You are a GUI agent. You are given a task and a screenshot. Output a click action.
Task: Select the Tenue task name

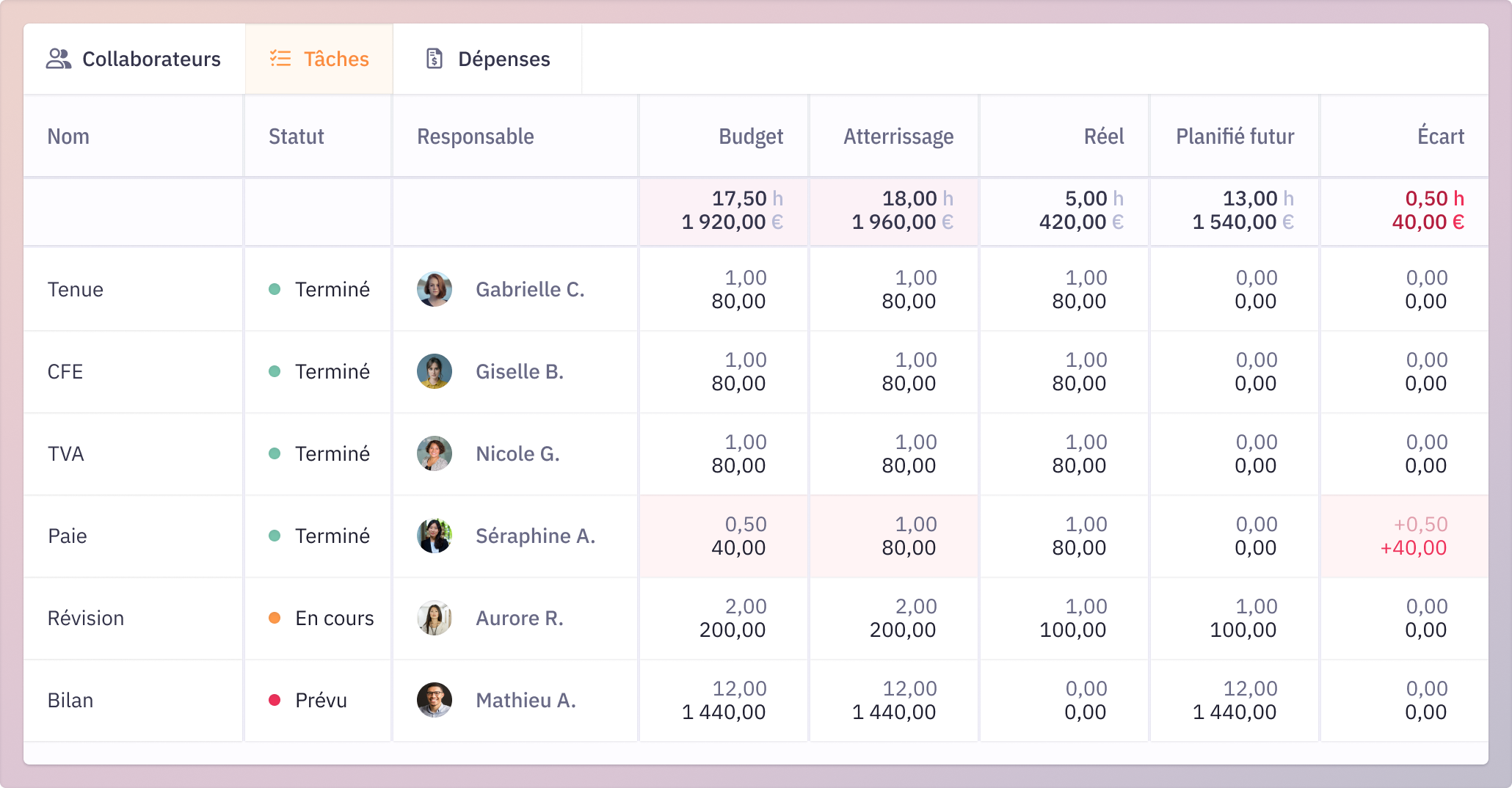tap(76, 289)
